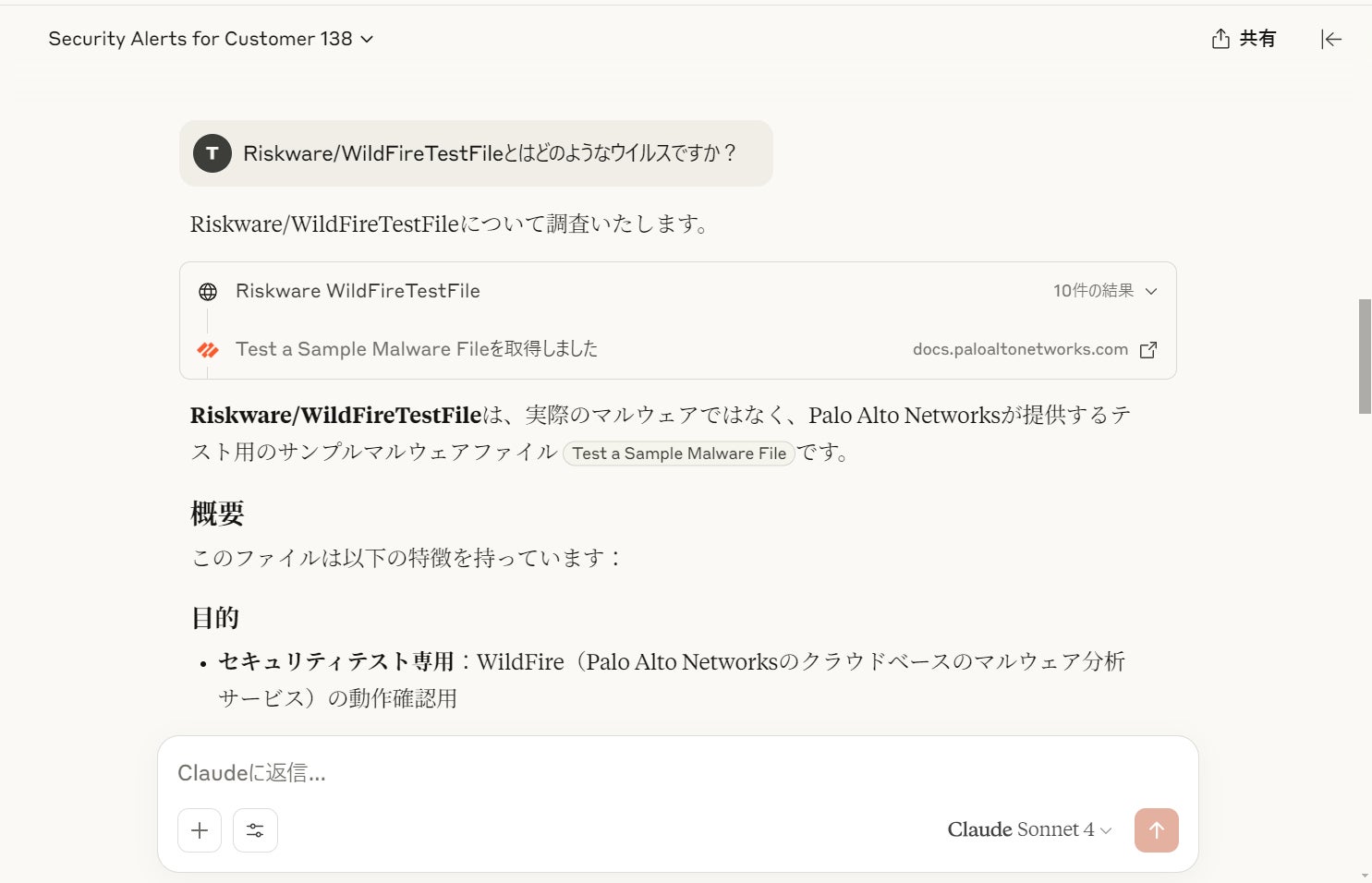Screen dimensions: 1372x883
Task: Click the Test a Sample Malware Fileを取得しました row
Action: (416, 349)
